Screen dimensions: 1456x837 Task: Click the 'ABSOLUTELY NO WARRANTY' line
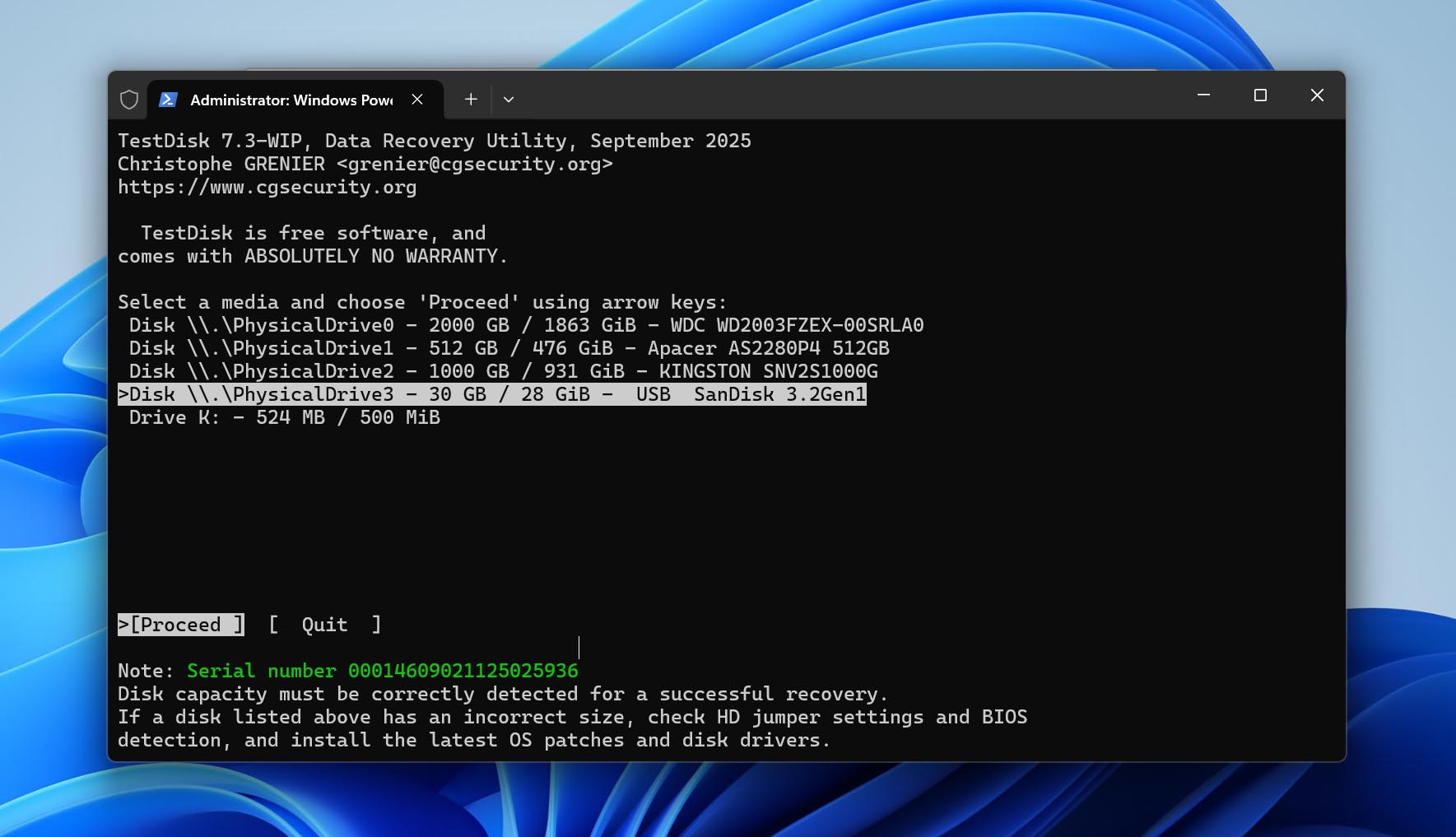pos(313,256)
